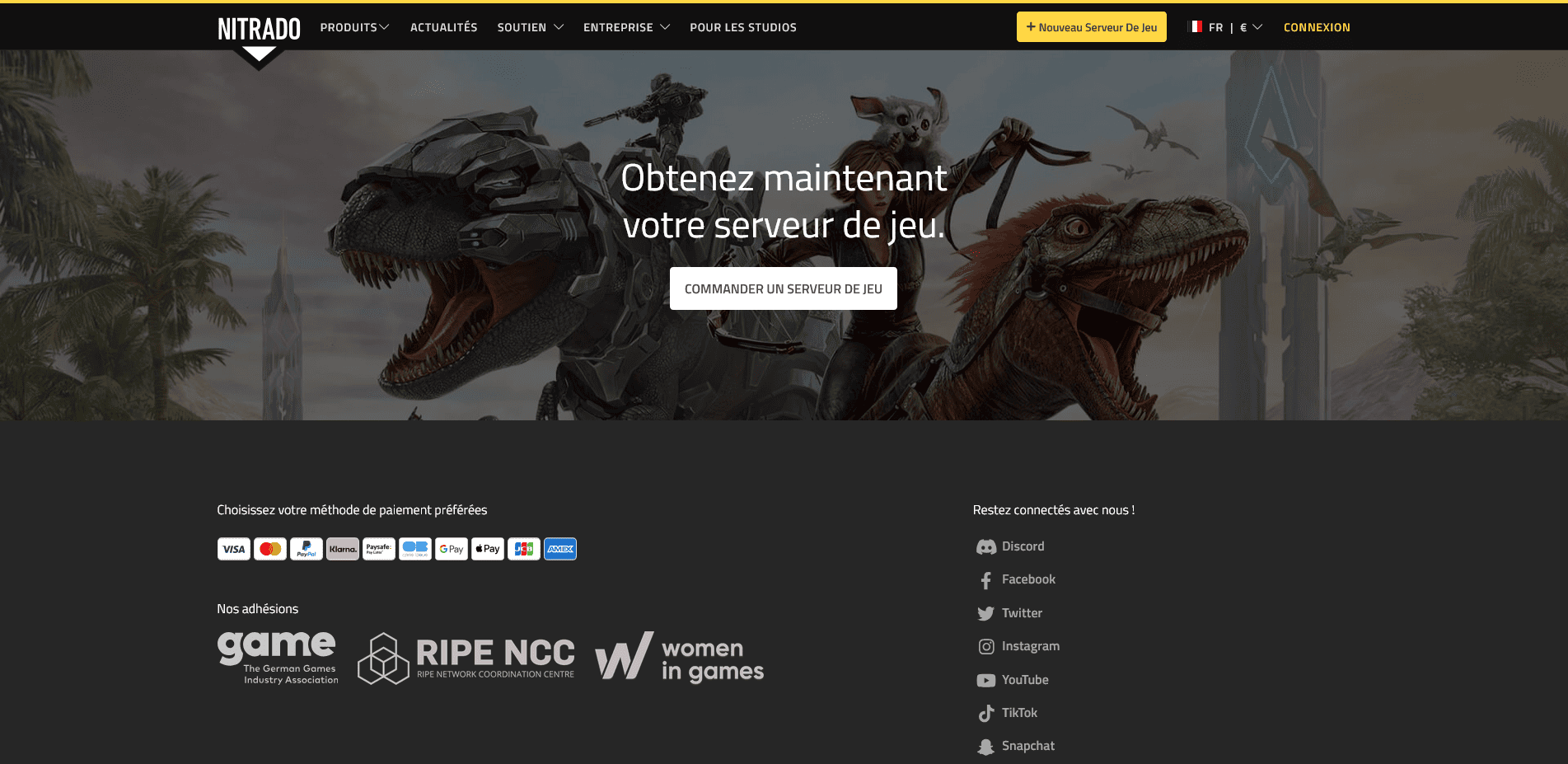Image resolution: width=1568 pixels, height=764 pixels.
Task: Choose the PayPal payment icon
Action: pyautogui.click(x=307, y=549)
